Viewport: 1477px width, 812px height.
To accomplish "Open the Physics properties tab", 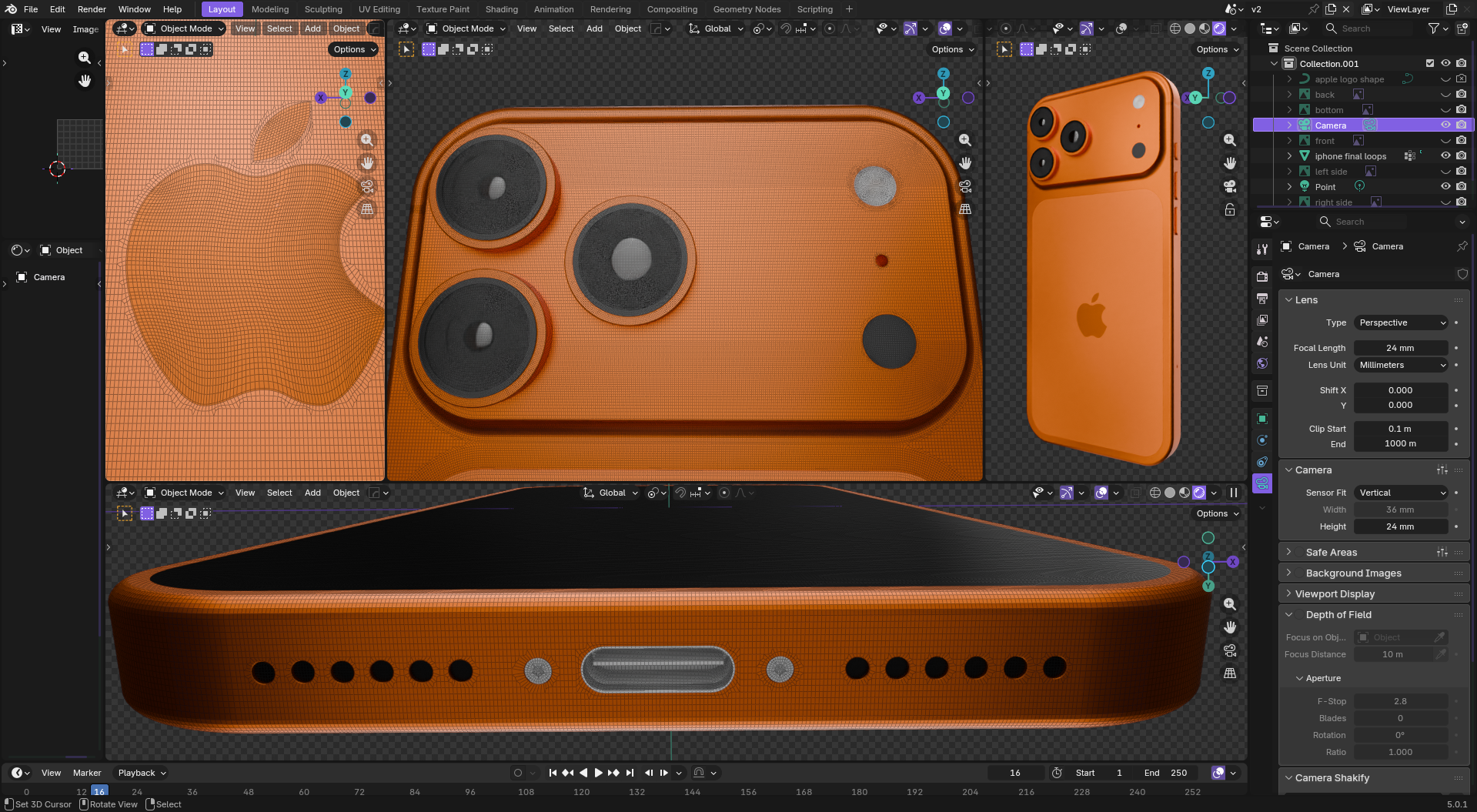I will pos(1262,440).
